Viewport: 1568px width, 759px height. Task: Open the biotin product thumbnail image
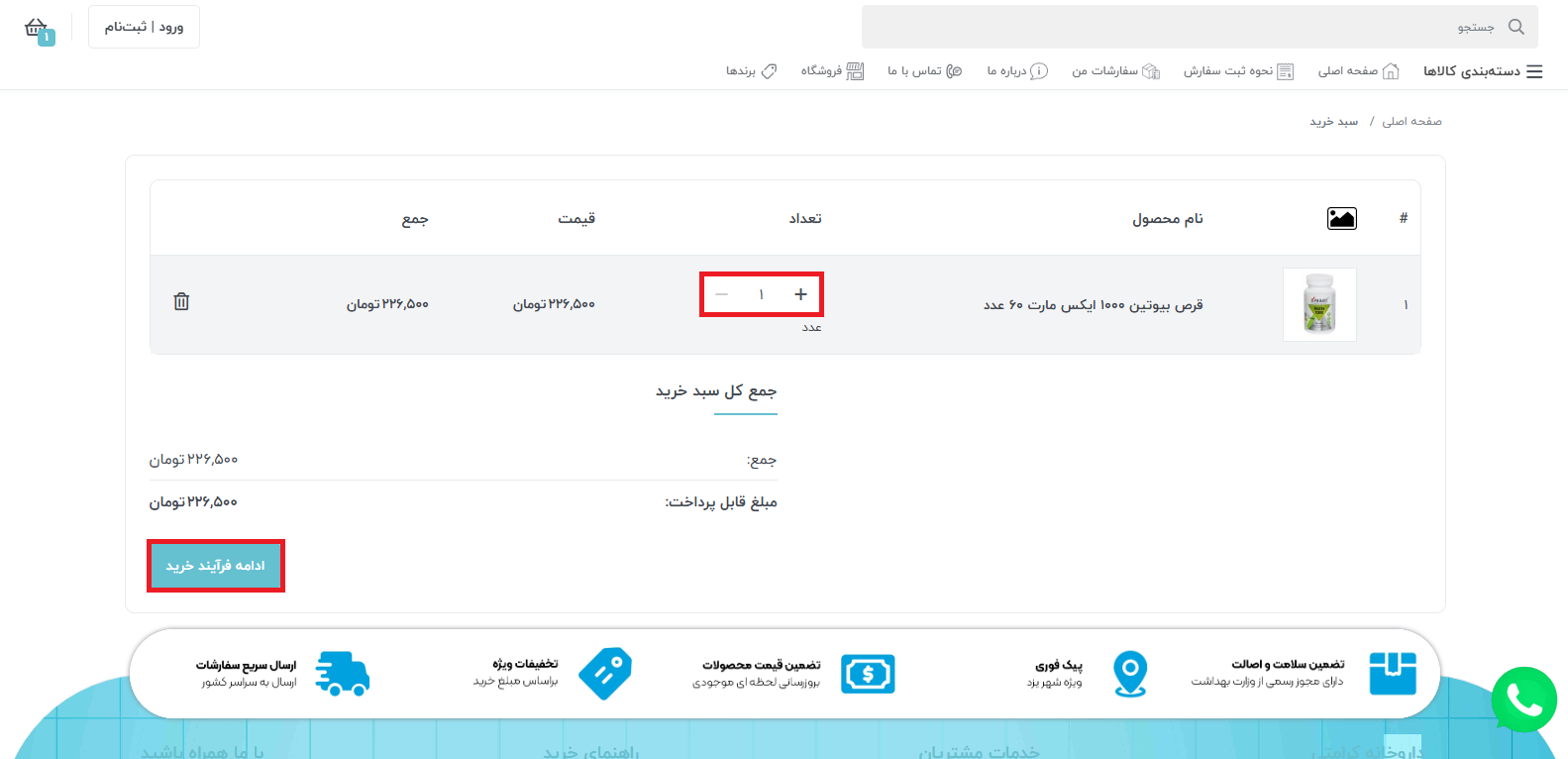1319,304
